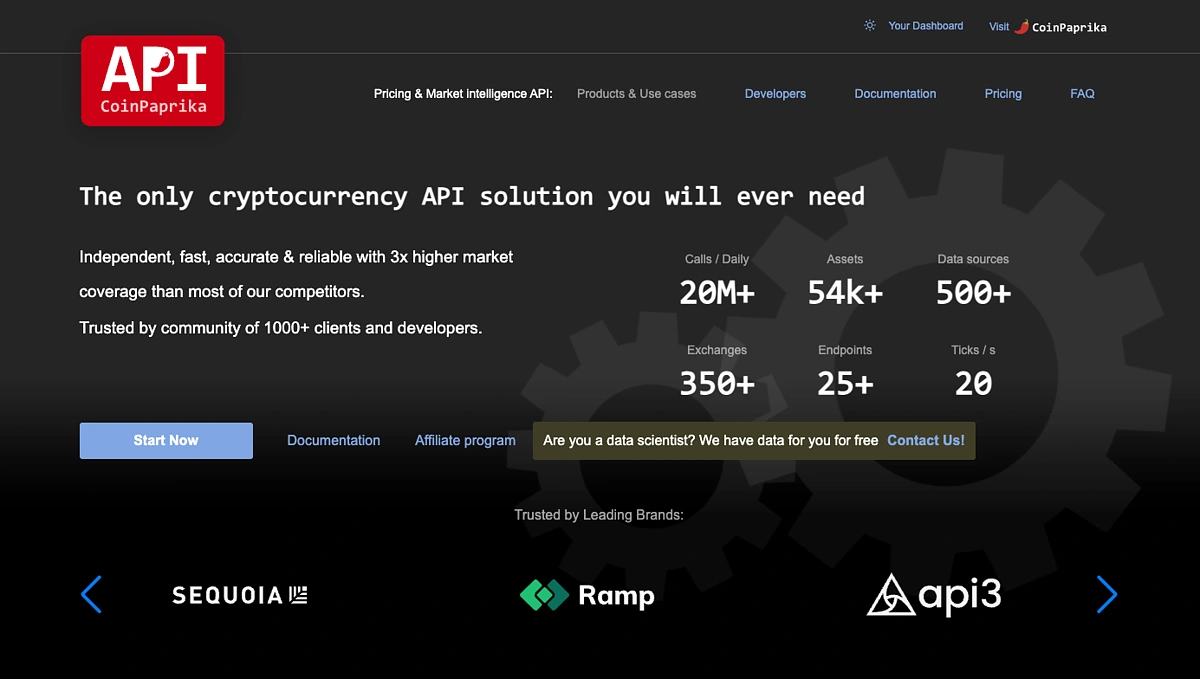Open the Pricing page

coord(1003,94)
